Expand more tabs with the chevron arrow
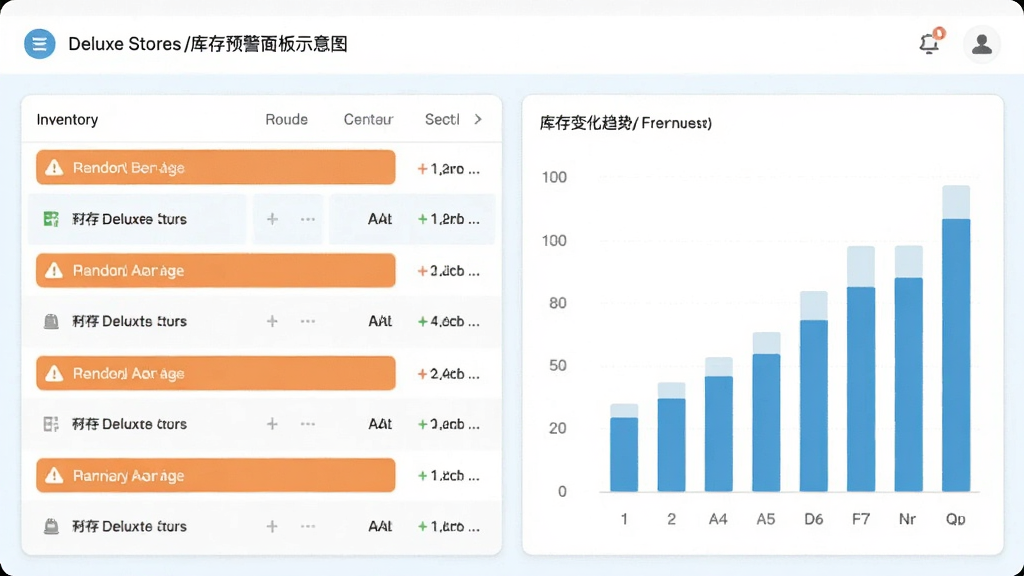1024x576 pixels. (478, 119)
